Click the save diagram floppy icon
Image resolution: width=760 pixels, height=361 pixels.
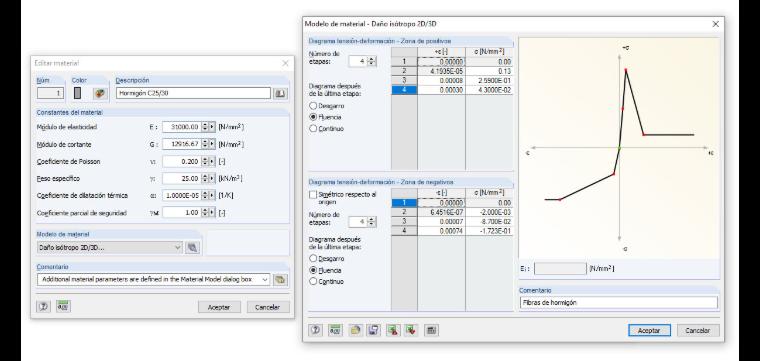[373, 330]
